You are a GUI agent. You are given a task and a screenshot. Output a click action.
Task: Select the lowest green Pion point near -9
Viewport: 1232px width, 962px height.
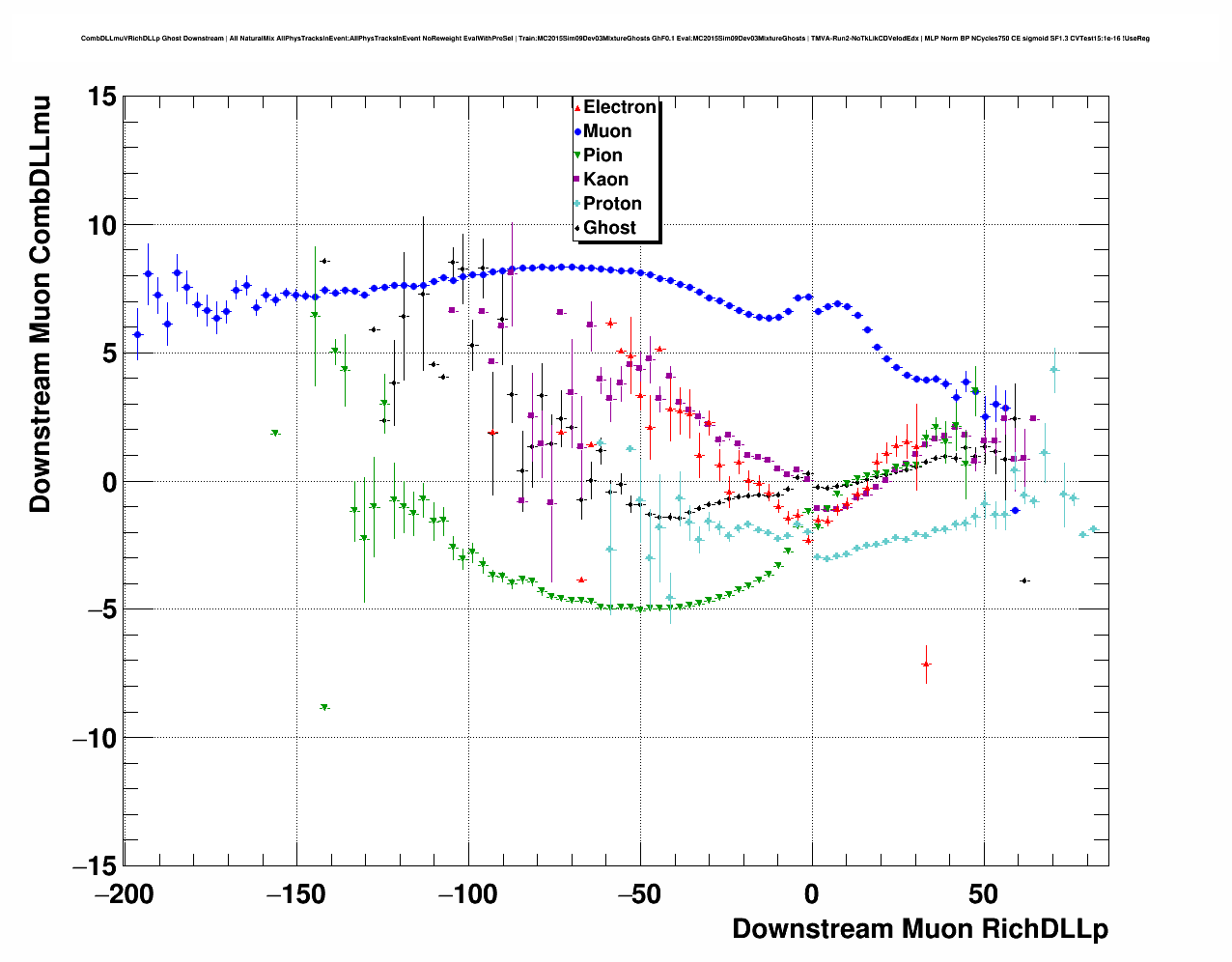tap(324, 708)
